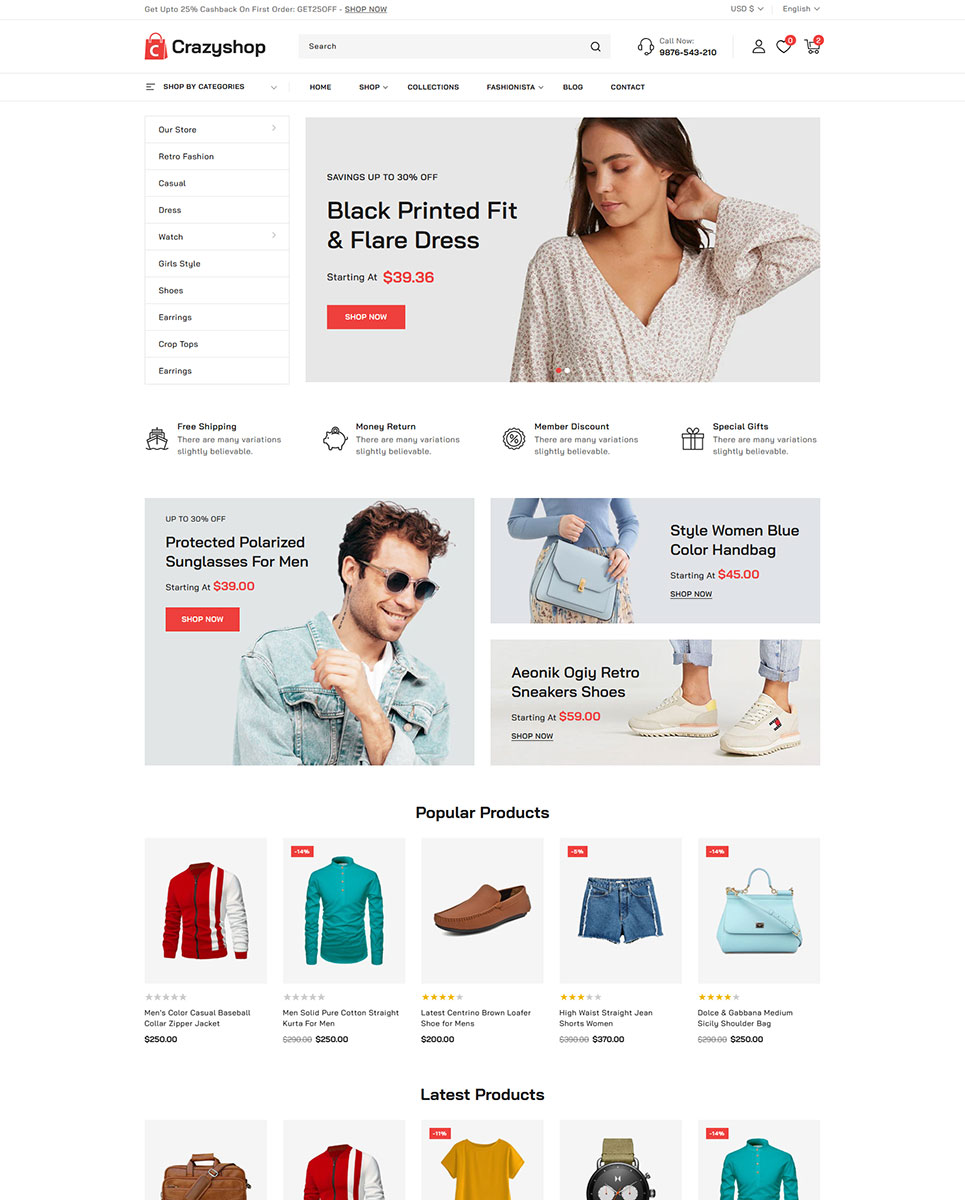Select the first banner slide dot

558,371
